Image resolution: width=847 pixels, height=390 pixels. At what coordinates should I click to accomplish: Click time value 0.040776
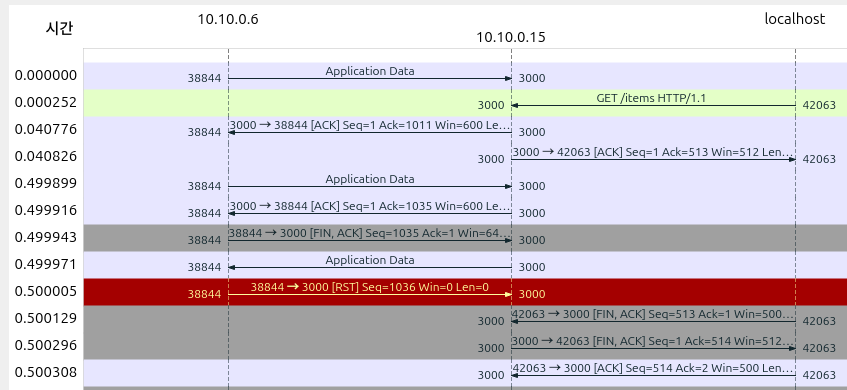coord(46,130)
